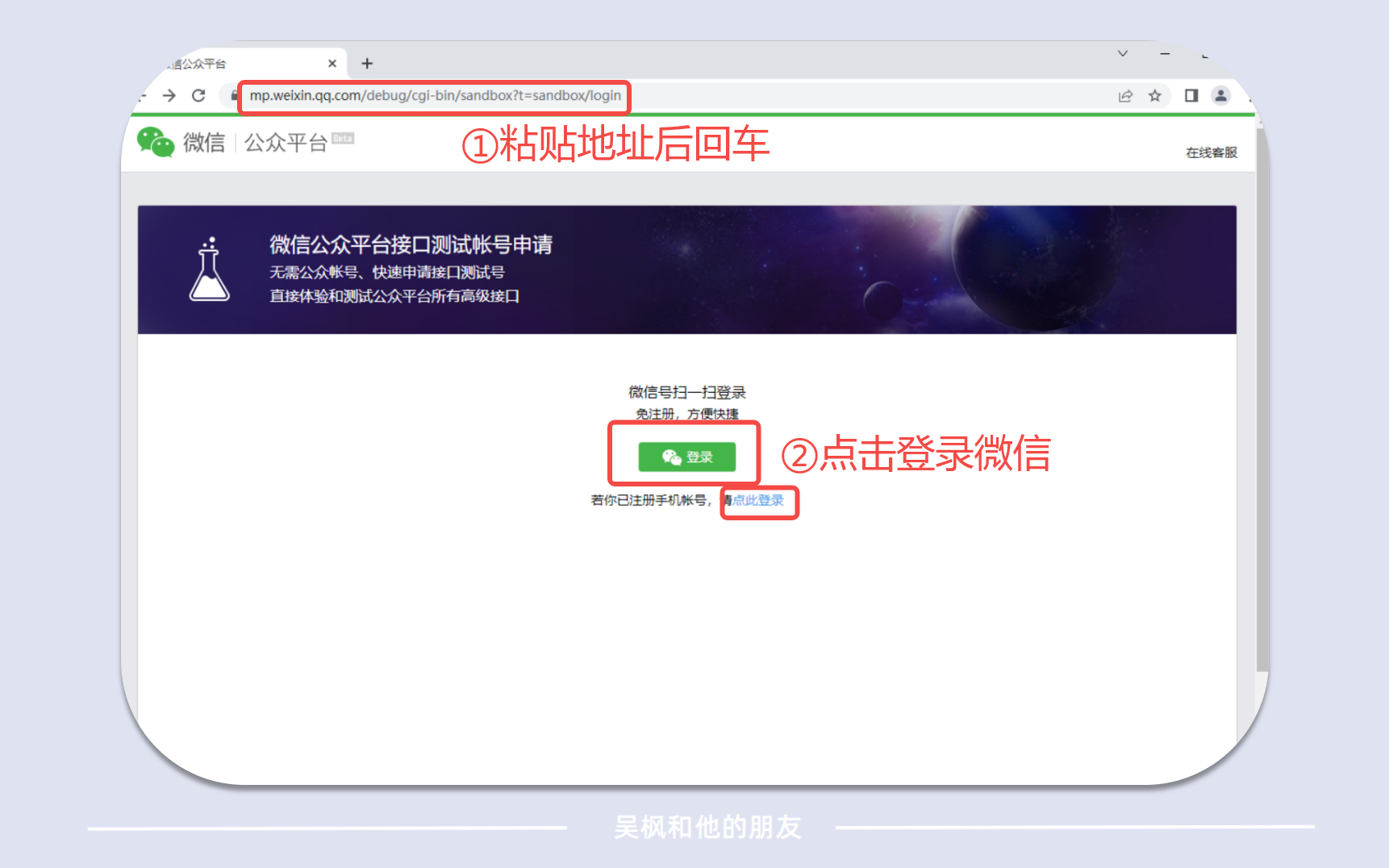Click the address bar URL field
Image resolution: width=1389 pixels, height=868 pixels.
tap(436, 96)
